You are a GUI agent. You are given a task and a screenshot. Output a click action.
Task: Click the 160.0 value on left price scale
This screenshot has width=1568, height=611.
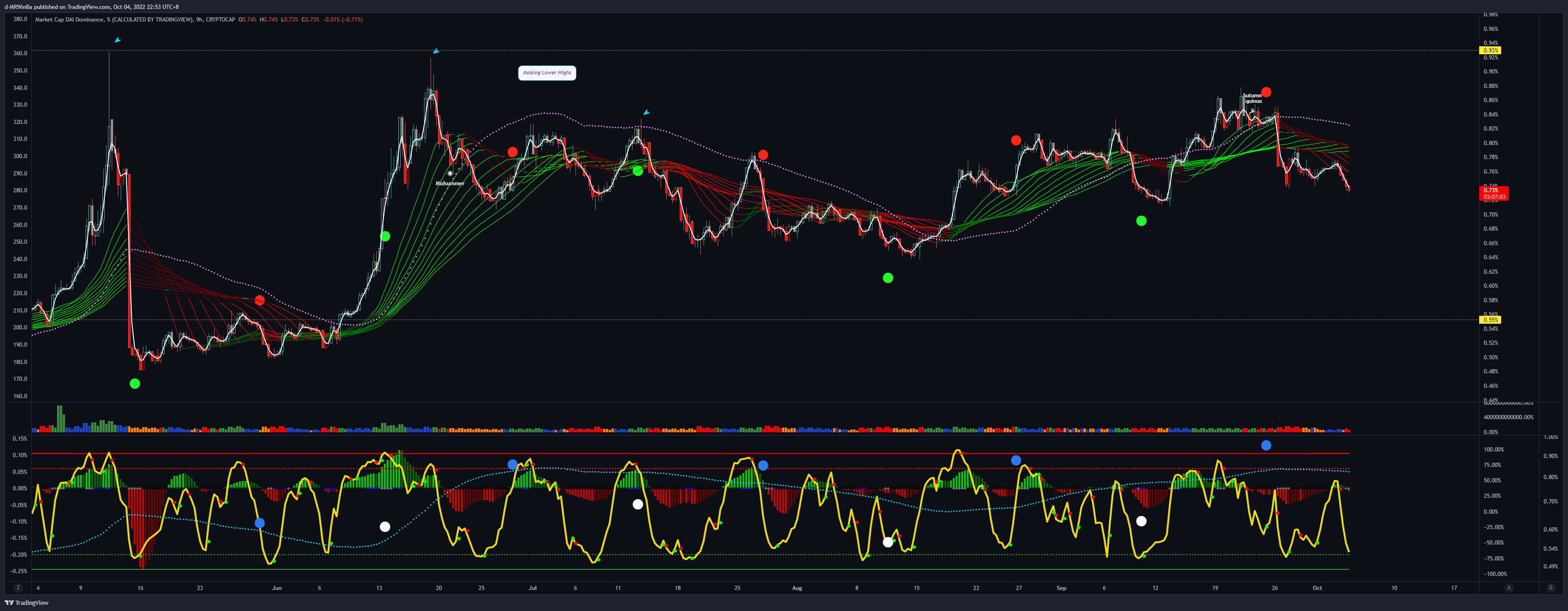20,396
